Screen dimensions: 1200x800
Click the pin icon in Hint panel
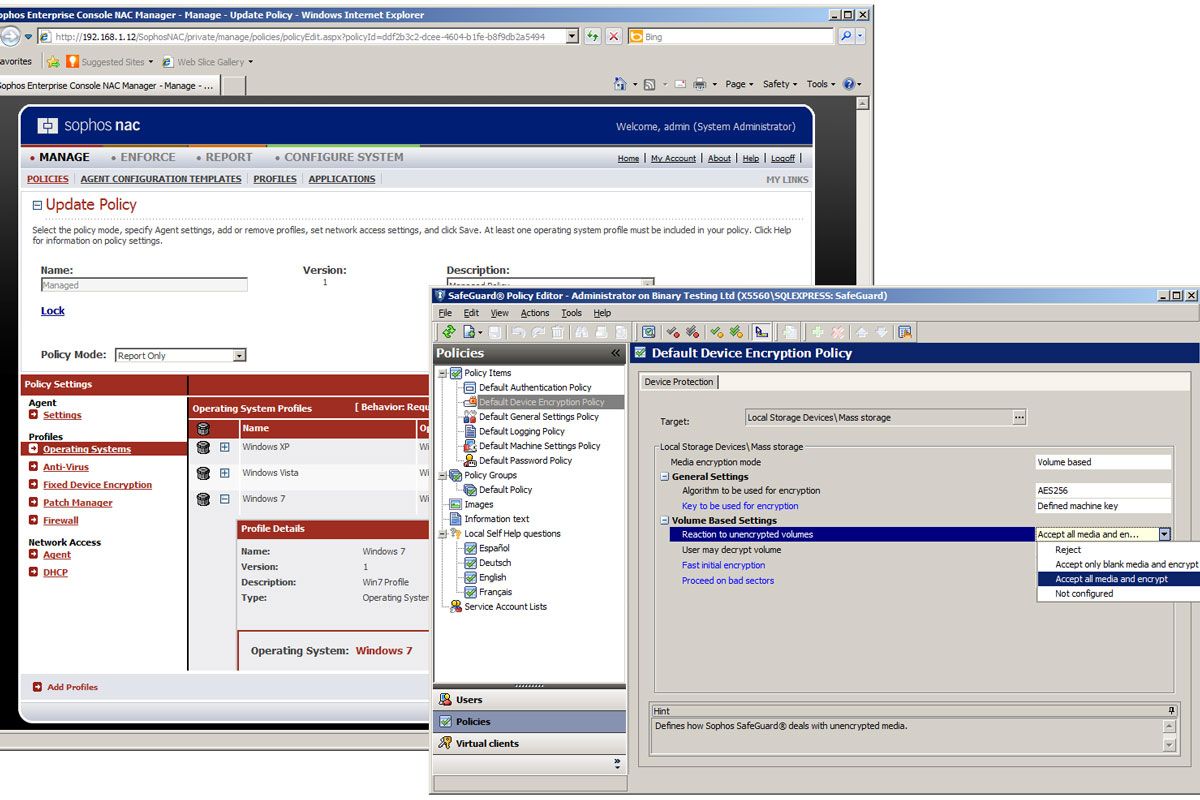(1171, 710)
